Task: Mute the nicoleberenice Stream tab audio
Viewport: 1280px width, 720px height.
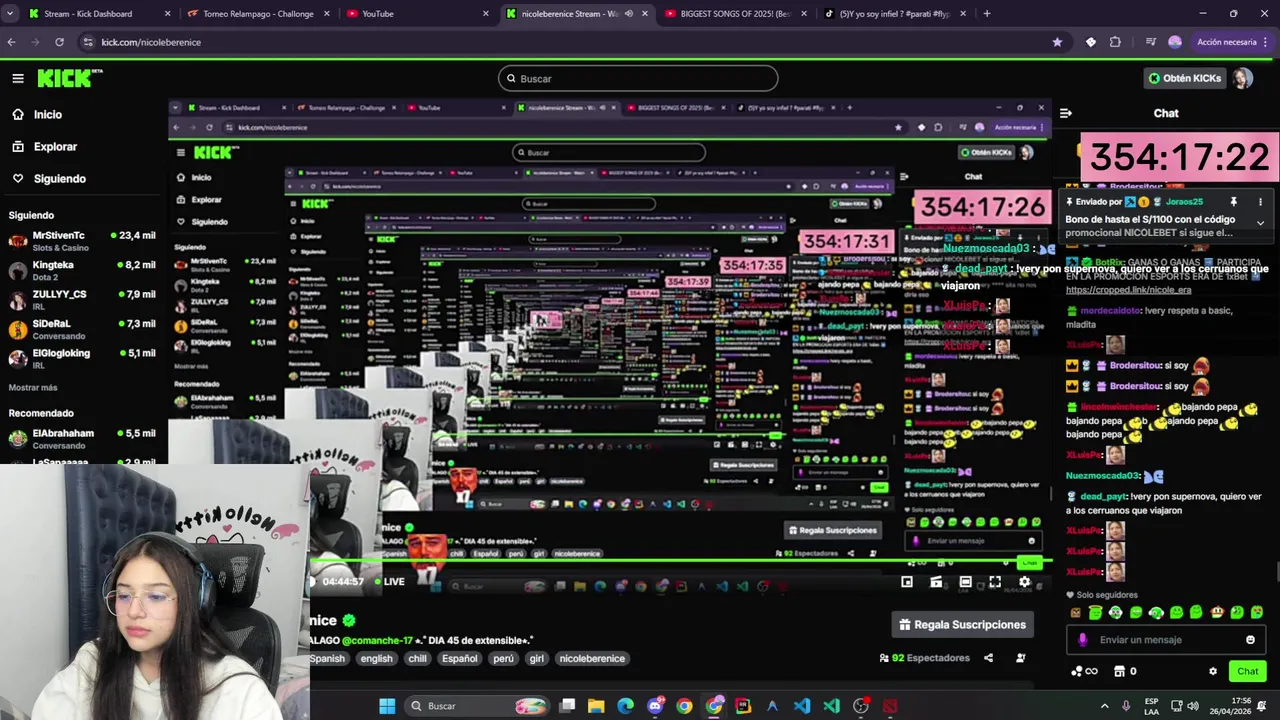Action: (628, 14)
